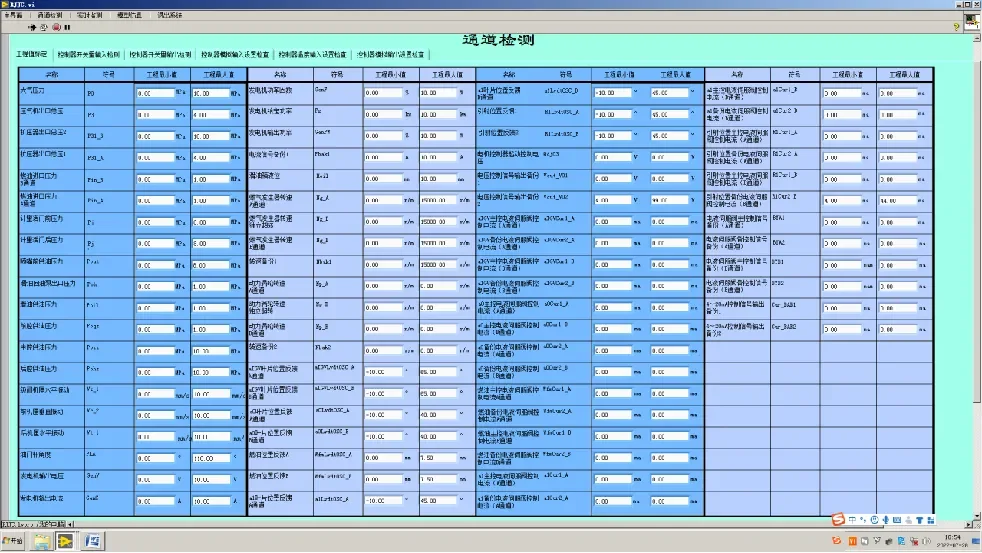Select the LabVIEW taskbar icon
The image size is (982, 553).
tap(65, 540)
